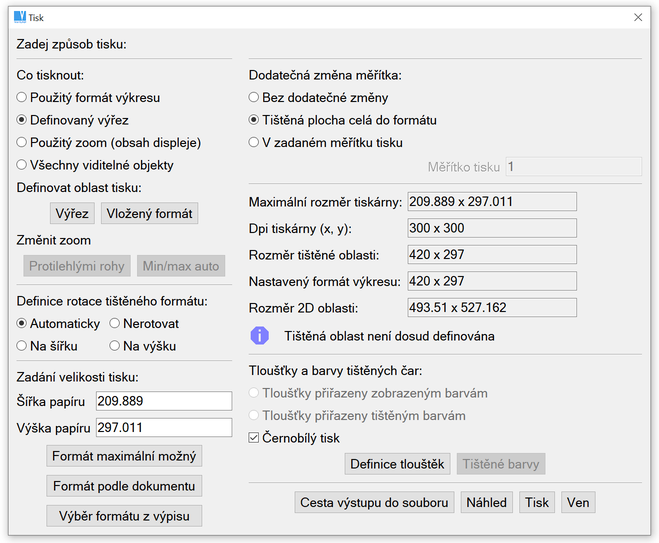This screenshot has height=543, width=659.
Task: Click the blue info icon
Action: [260, 336]
